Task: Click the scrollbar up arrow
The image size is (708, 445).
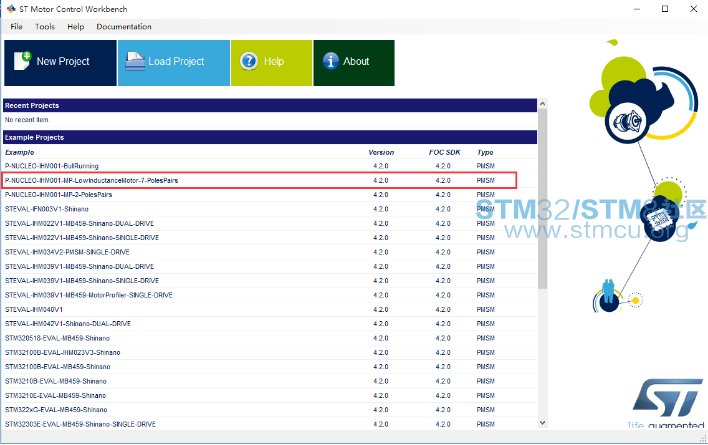Action: coord(543,104)
